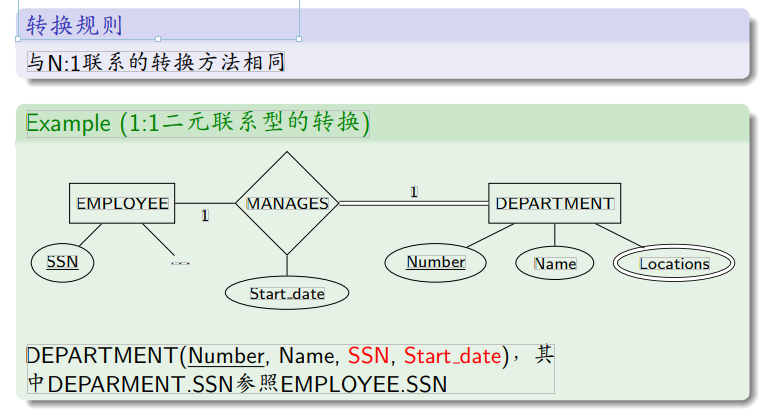Image resolution: width=768 pixels, height=414 pixels.
Task: Click the text 与N:1联系的转换方法相同
Action: (156, 62)
